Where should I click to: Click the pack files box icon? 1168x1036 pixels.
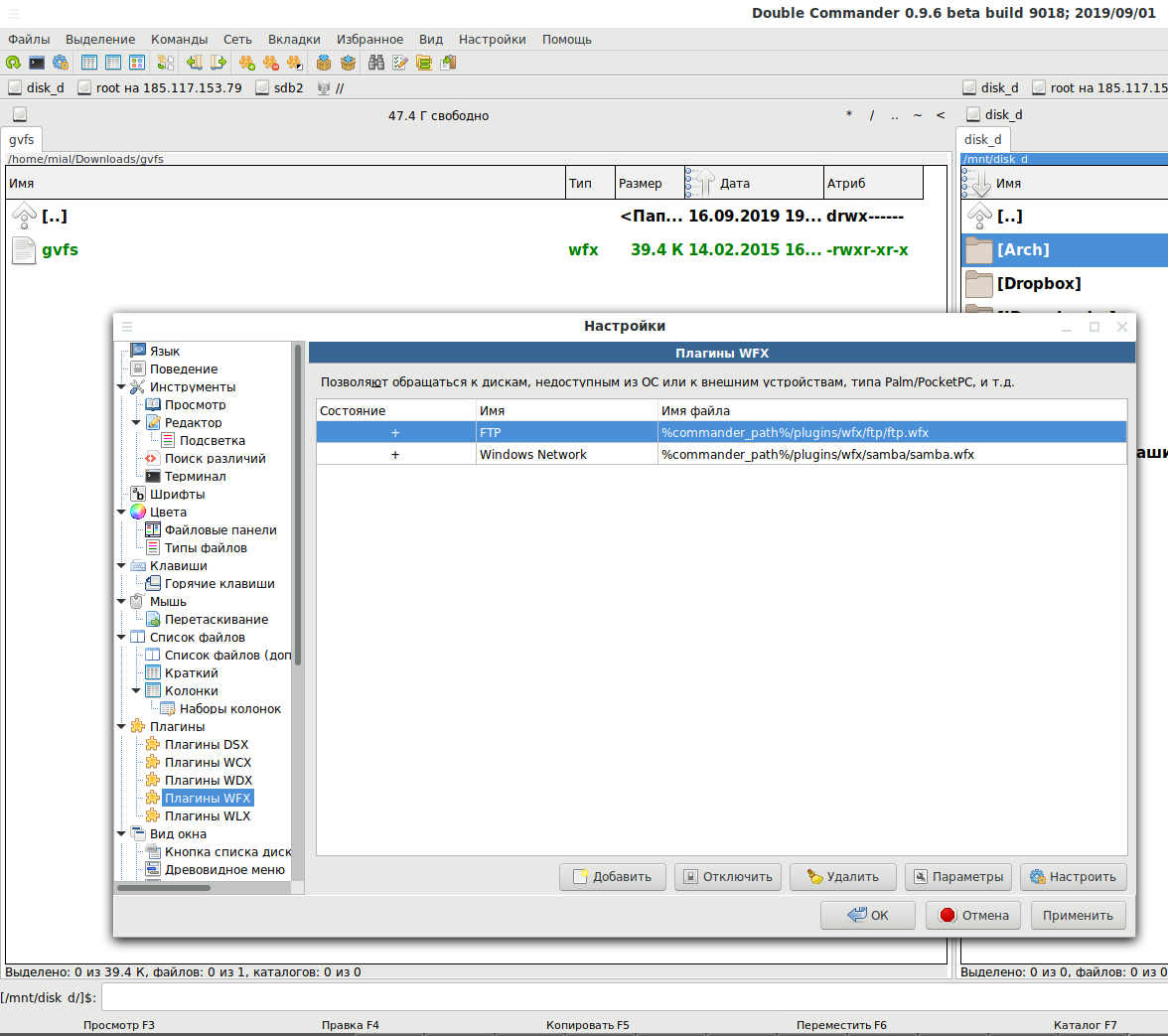click(x=323, y=63)
